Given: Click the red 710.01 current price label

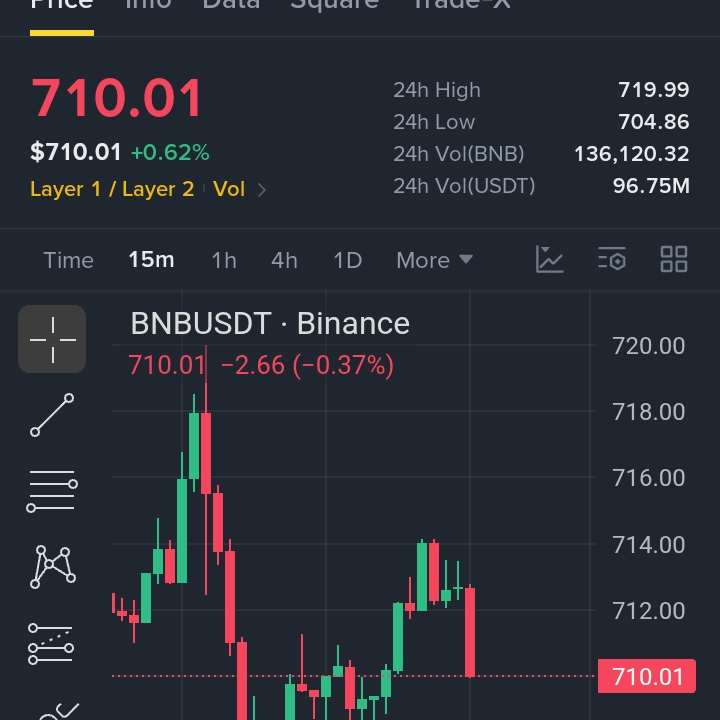Looking at the screenshot, I should (x=647, y=676).
